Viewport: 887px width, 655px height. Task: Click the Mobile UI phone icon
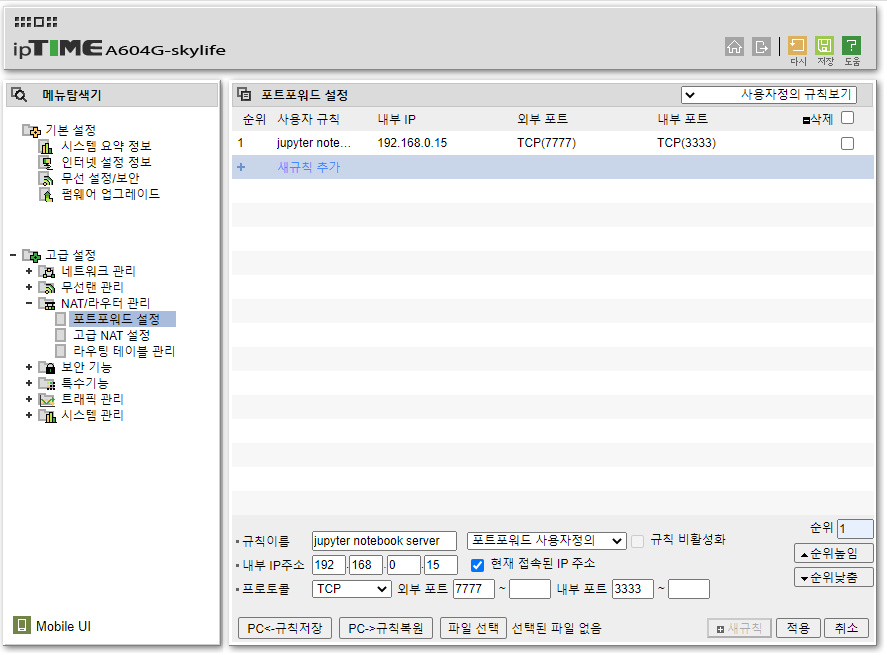pos(22,625)
